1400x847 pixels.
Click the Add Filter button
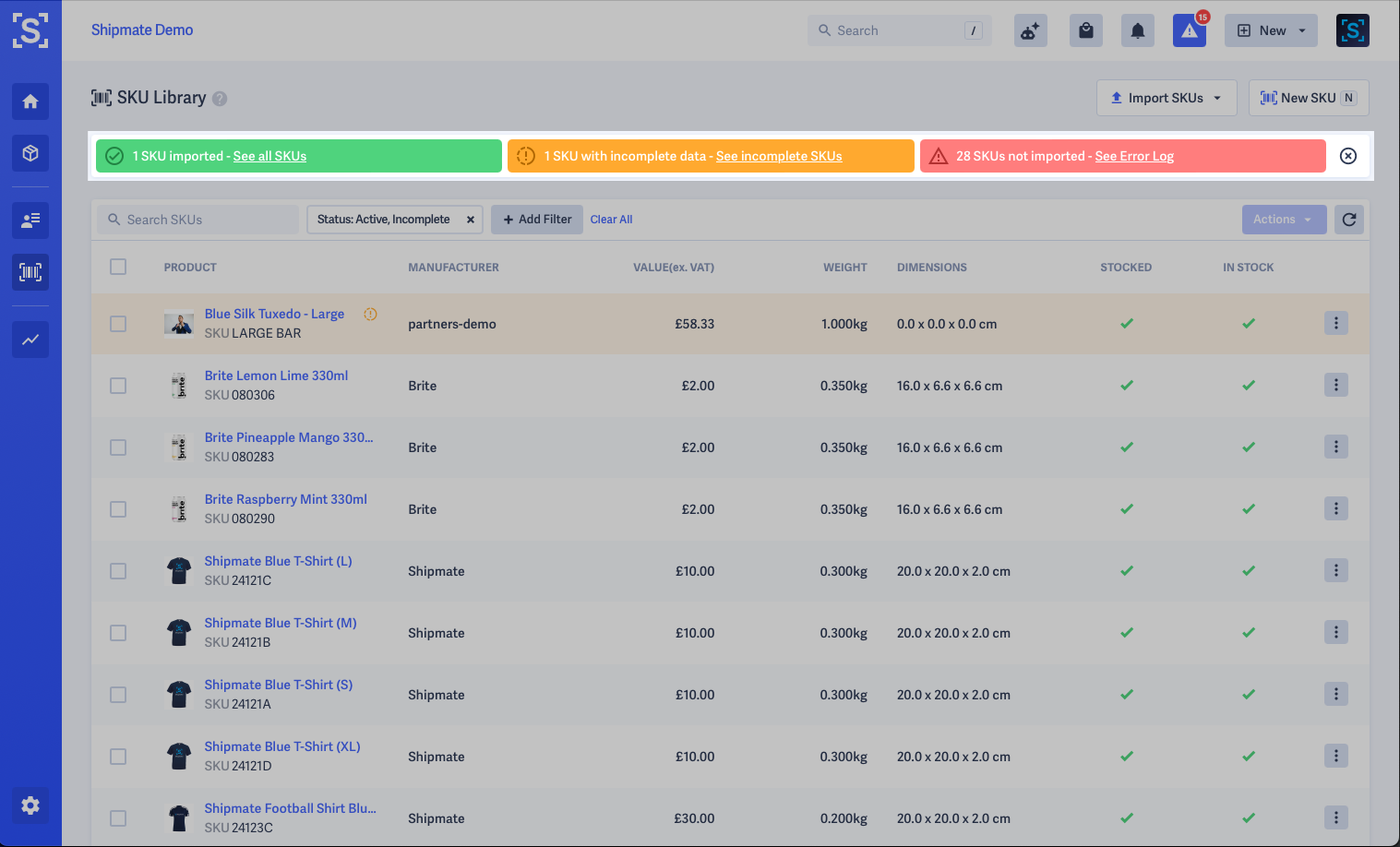point(537,220)
